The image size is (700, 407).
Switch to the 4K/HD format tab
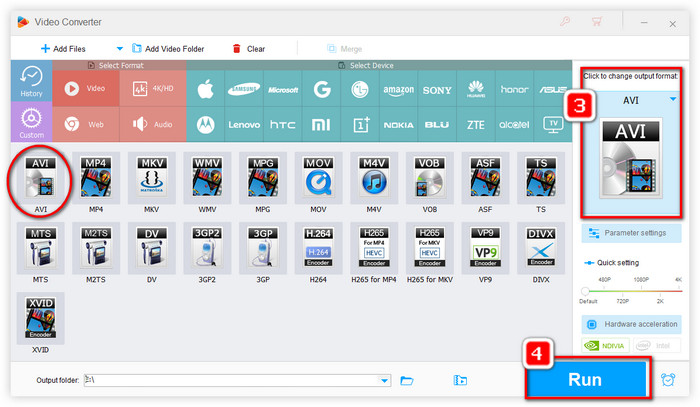(153, 88)
